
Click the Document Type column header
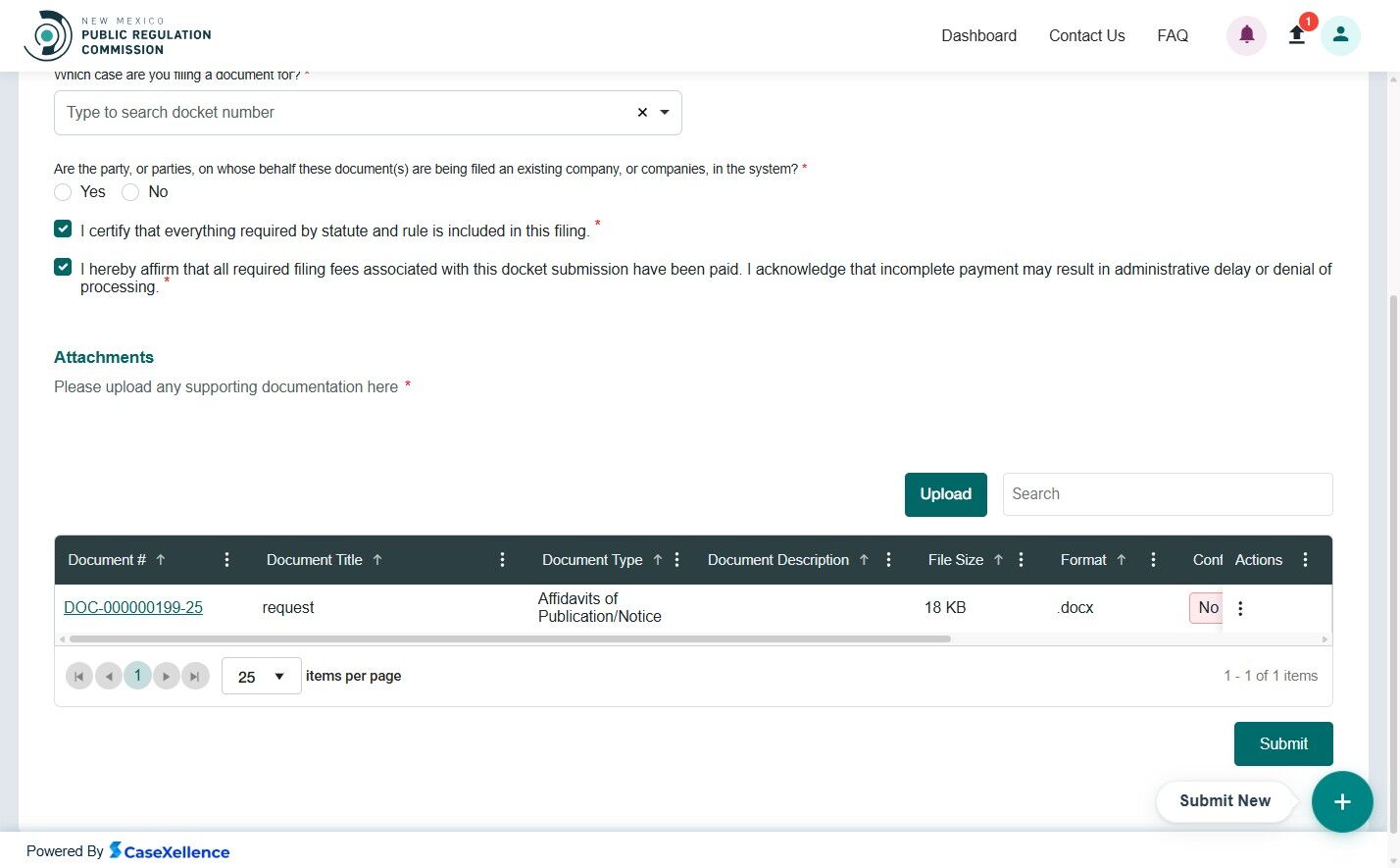click(592, 560)
